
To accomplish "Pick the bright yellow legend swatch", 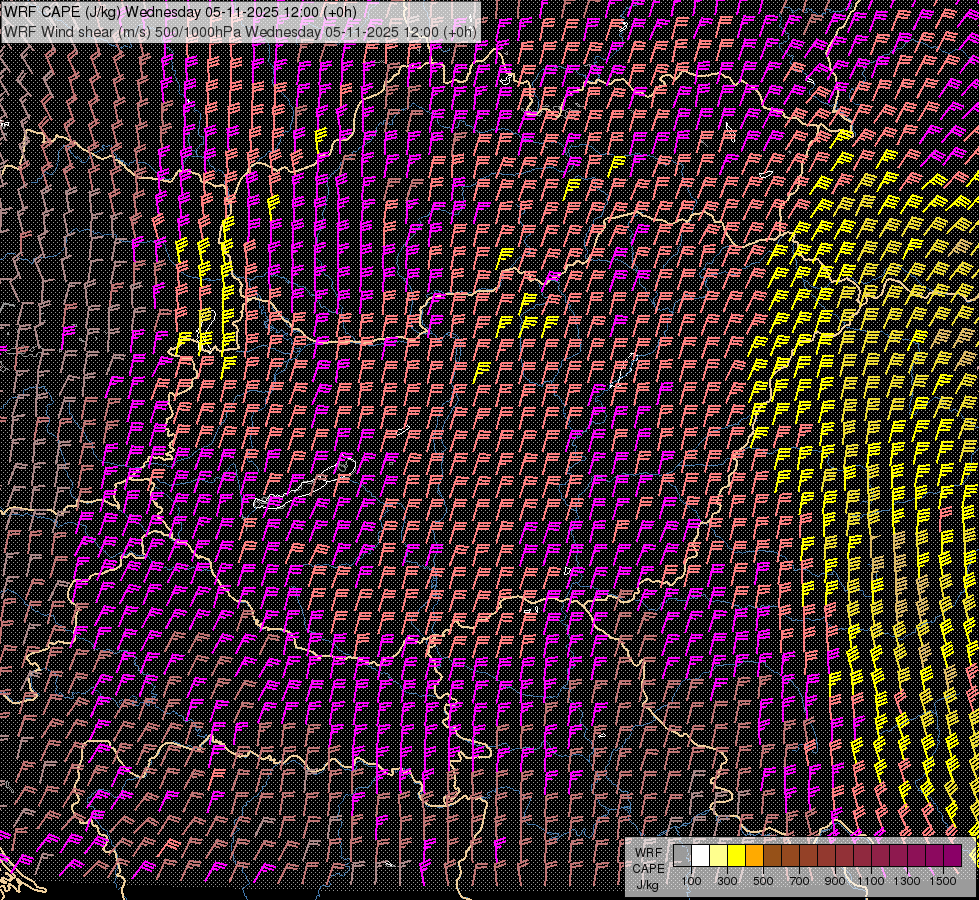I will click(x=736, y=856).
